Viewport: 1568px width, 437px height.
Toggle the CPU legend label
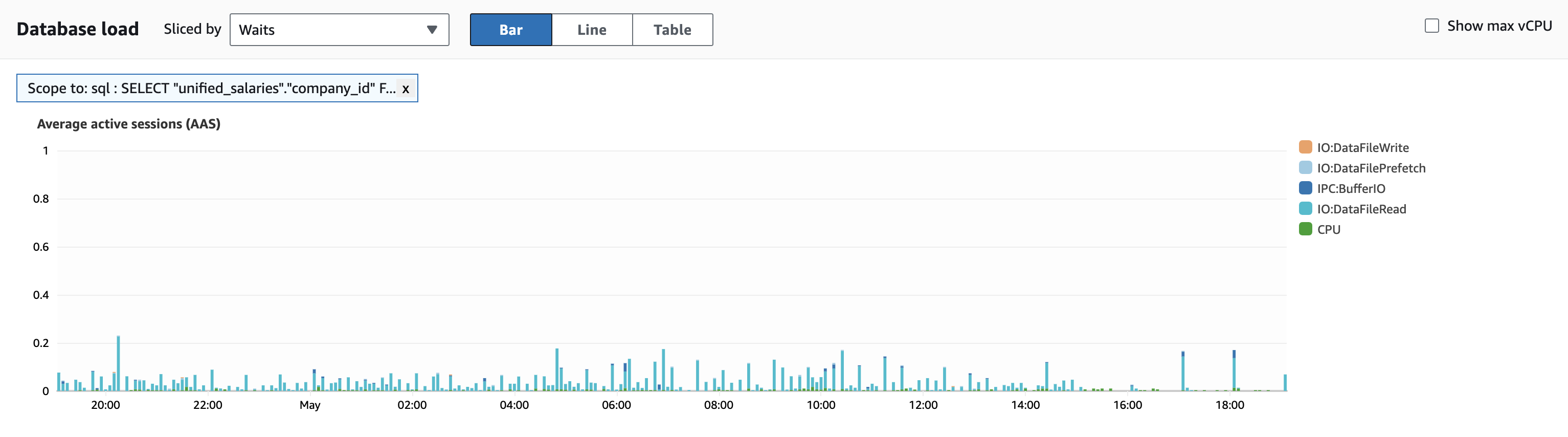(1328, 229)
